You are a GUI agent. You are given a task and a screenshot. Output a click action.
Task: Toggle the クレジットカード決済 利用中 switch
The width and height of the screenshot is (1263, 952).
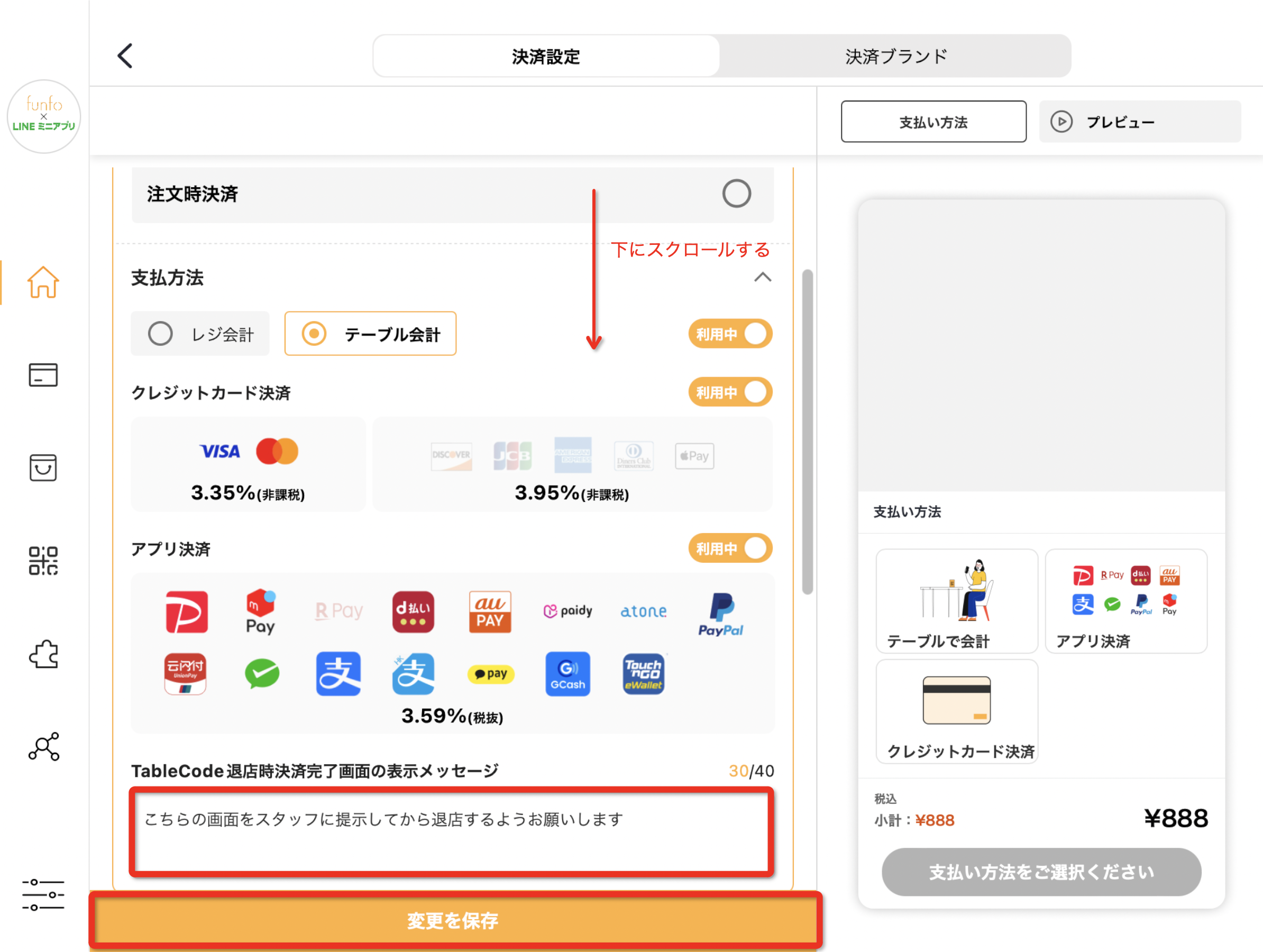[730, 392]
